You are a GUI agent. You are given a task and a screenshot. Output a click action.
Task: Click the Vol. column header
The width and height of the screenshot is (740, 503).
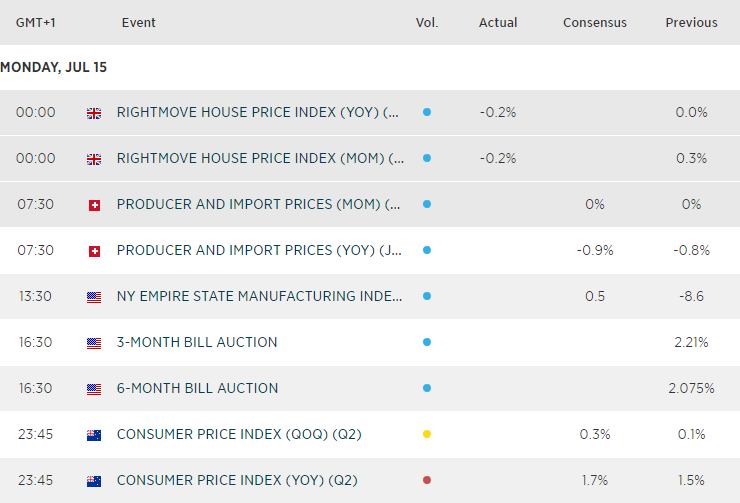(427, 22)
